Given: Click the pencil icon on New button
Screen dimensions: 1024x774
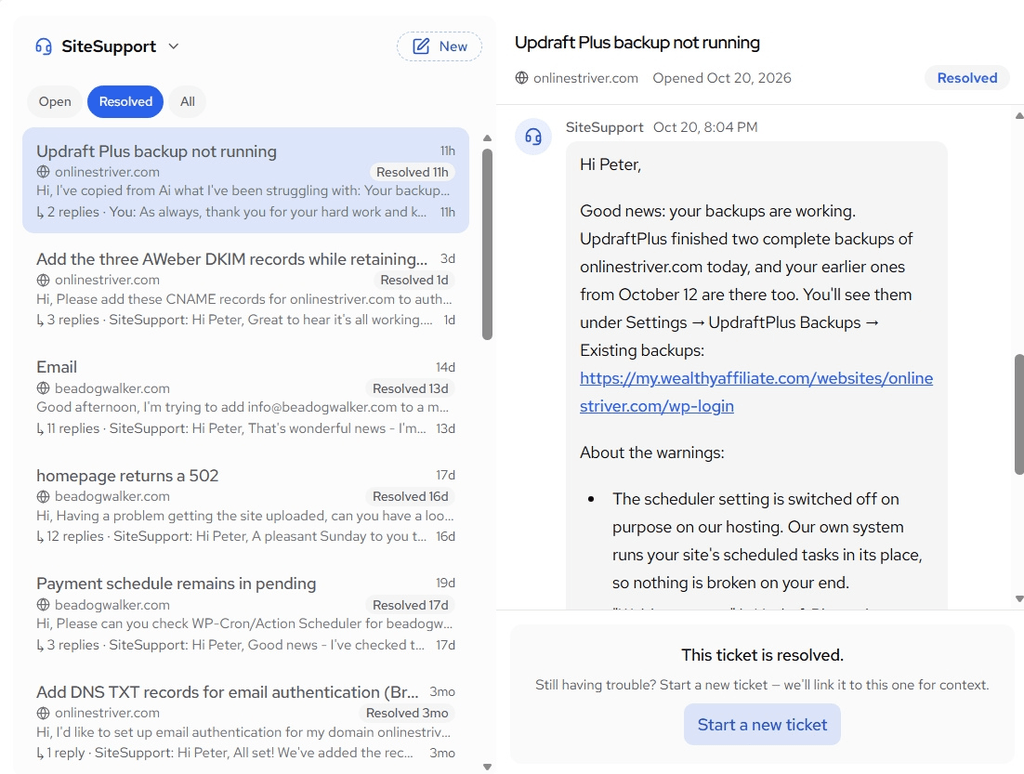Looking at the screenshot, I should [x=421, y=46].
